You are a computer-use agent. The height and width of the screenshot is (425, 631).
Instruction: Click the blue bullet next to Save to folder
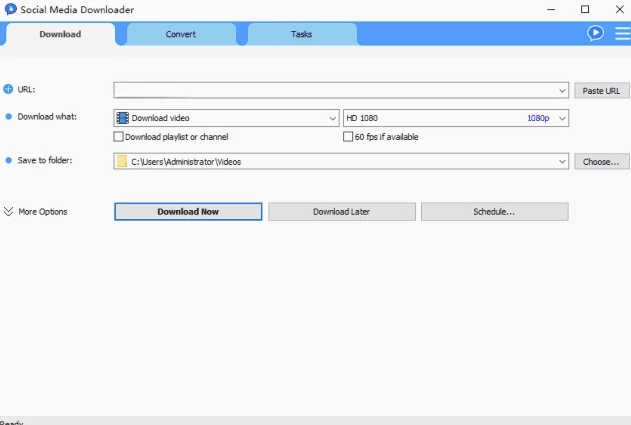(x=9, y=160)
